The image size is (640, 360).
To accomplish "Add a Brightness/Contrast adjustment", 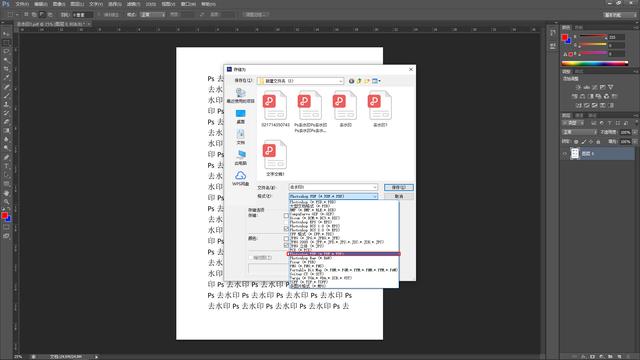I will tap(578, 87).
